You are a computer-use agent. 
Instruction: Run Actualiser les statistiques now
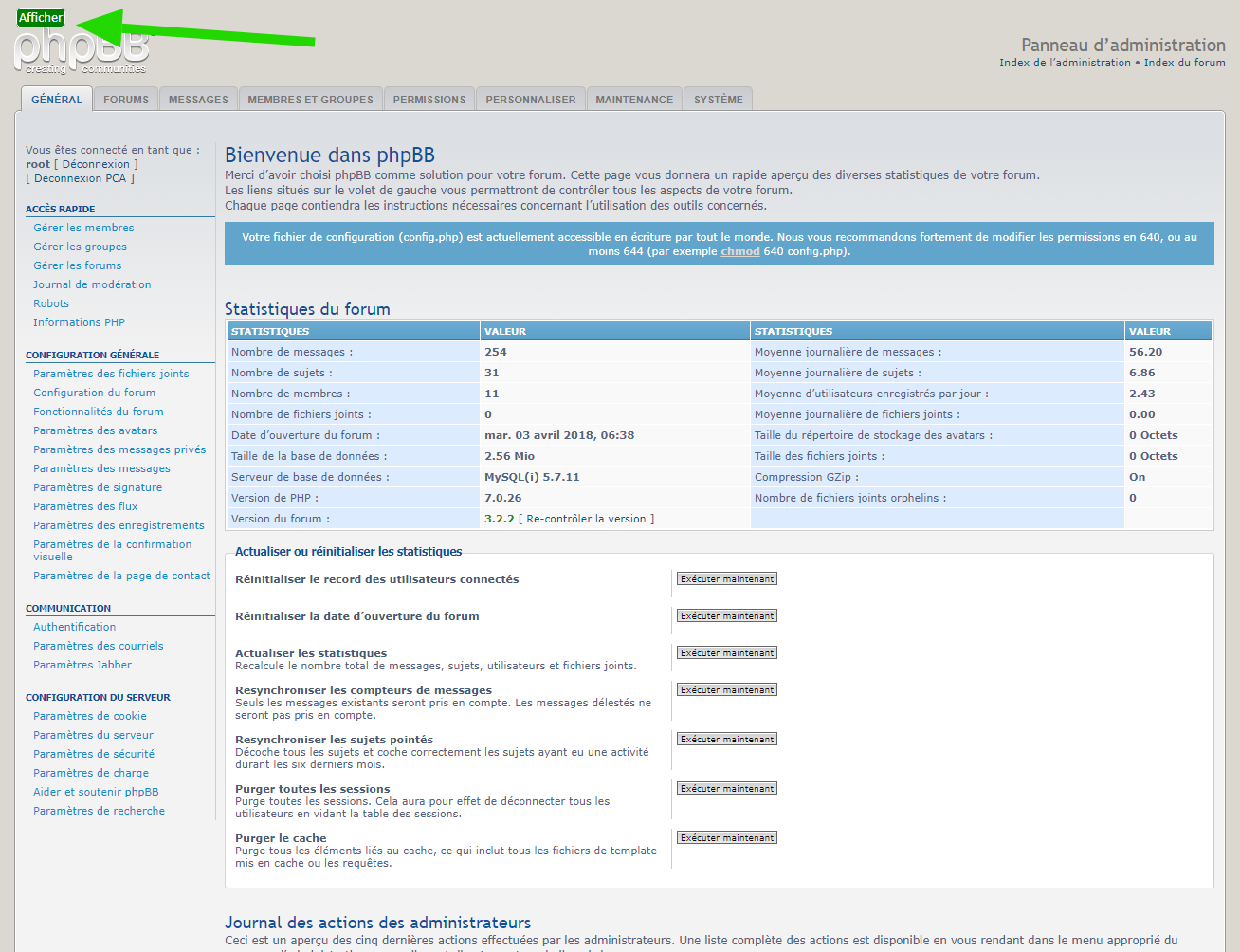727,653
